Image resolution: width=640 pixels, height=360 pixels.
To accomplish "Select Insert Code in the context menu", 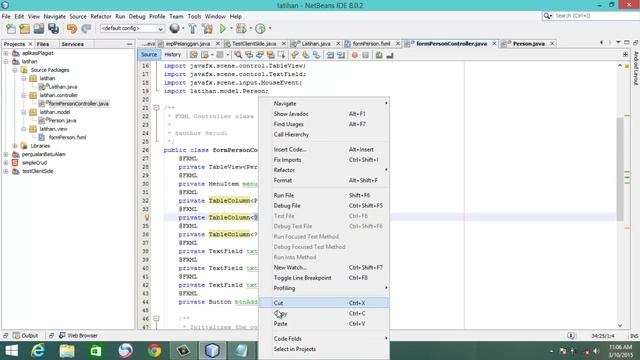I will point(324,149).
